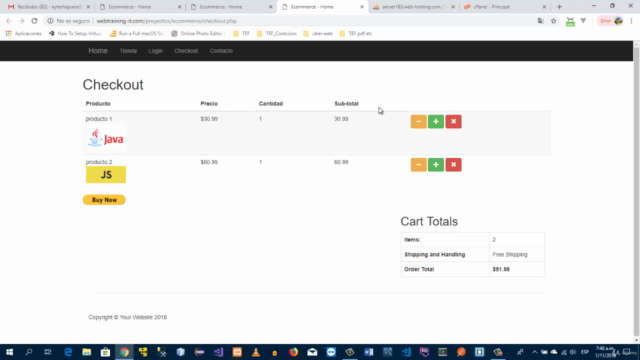Screen dimensions: 640x360
Task: Click the 'Copyright © Your Website 2018' text
Action: [x=127, y=317]
